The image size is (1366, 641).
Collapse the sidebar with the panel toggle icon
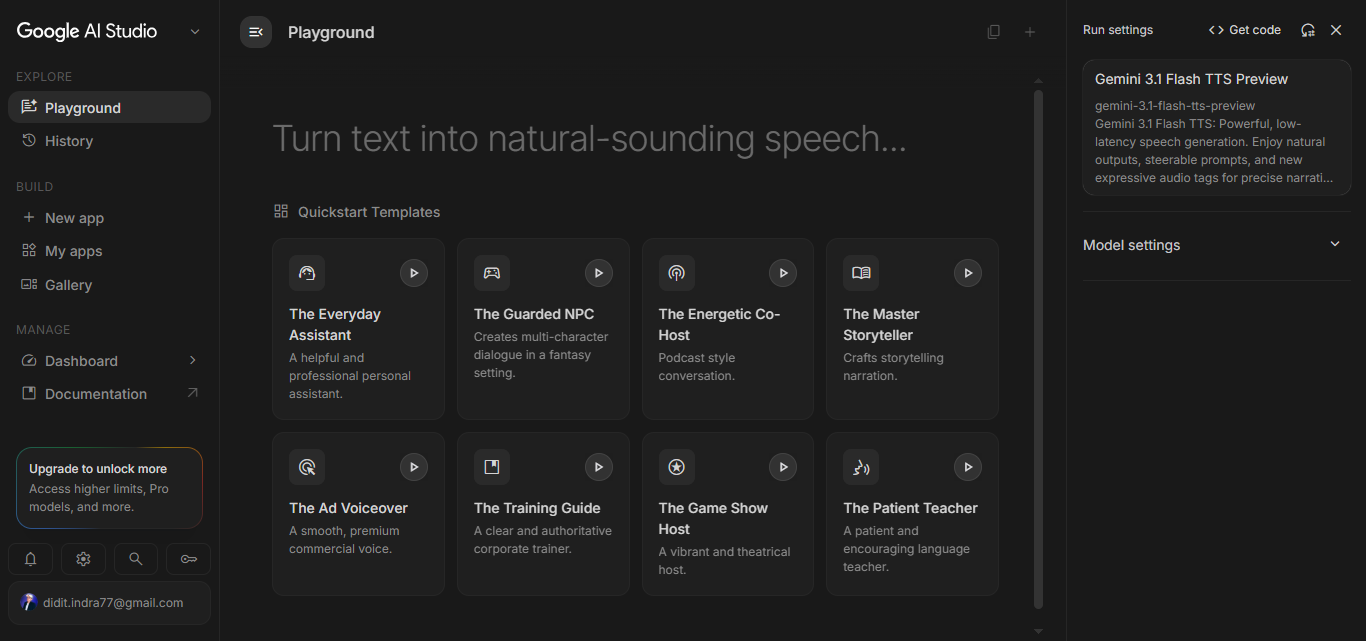point(256,32)
